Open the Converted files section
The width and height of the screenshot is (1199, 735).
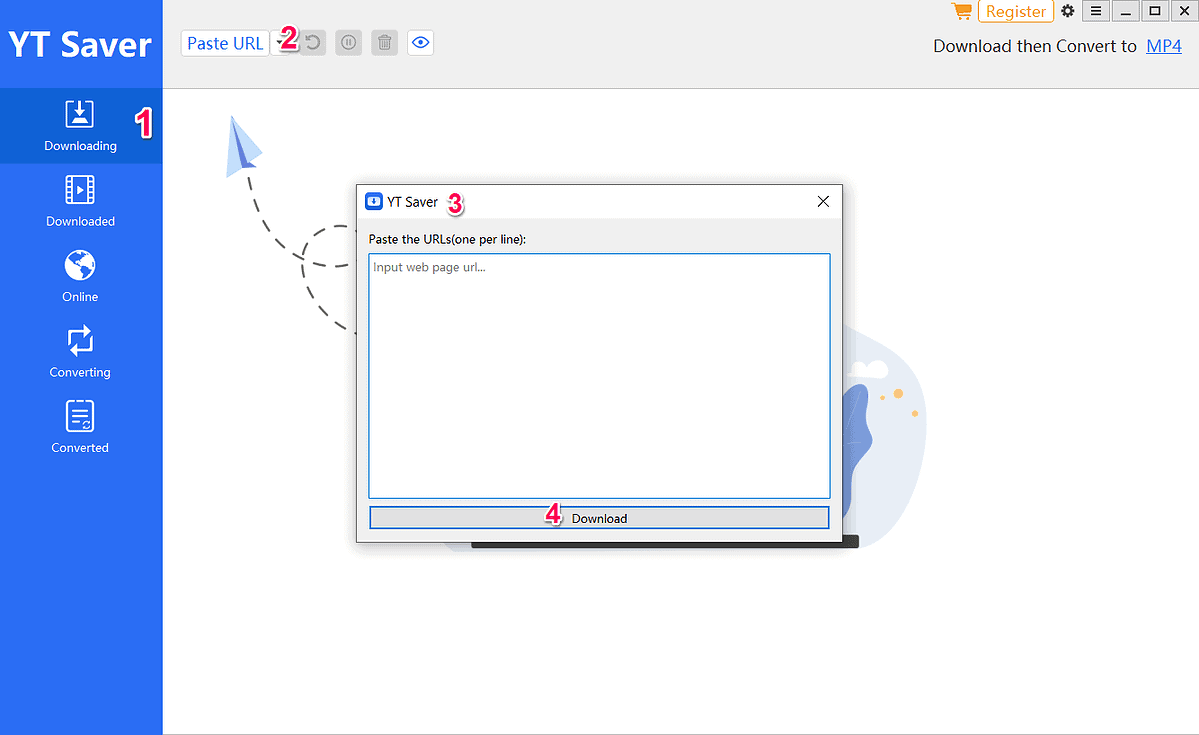tap(80, 426)
